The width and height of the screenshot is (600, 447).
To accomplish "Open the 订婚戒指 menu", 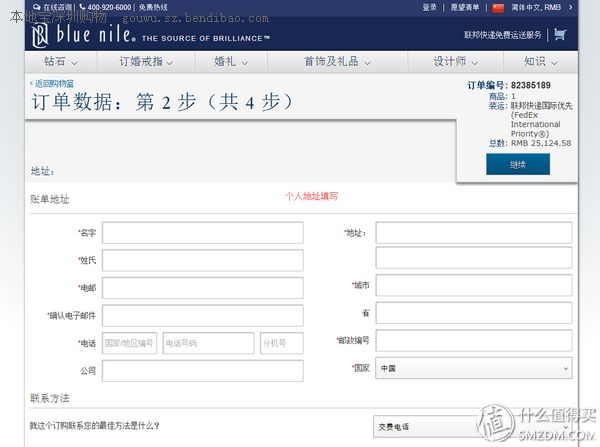I will pyautogui.click(x=146, y=62).
